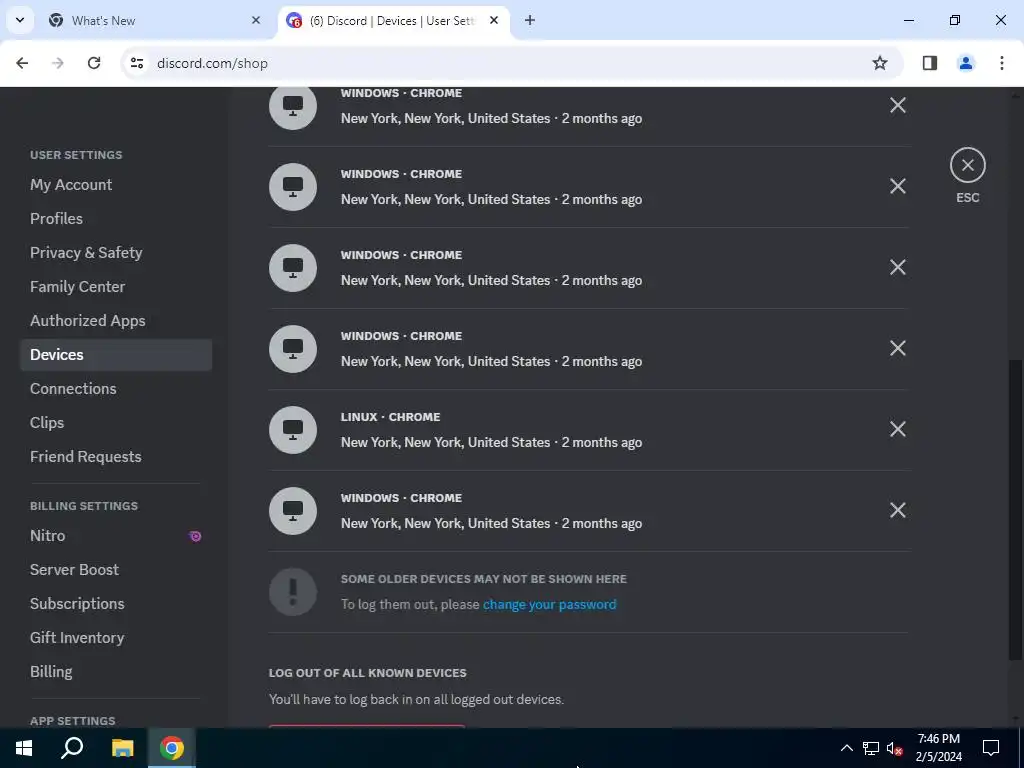Open the taskbar clock and date
Screen dimensions: 1024x768
pyautogui.click(x=938, y=748)
